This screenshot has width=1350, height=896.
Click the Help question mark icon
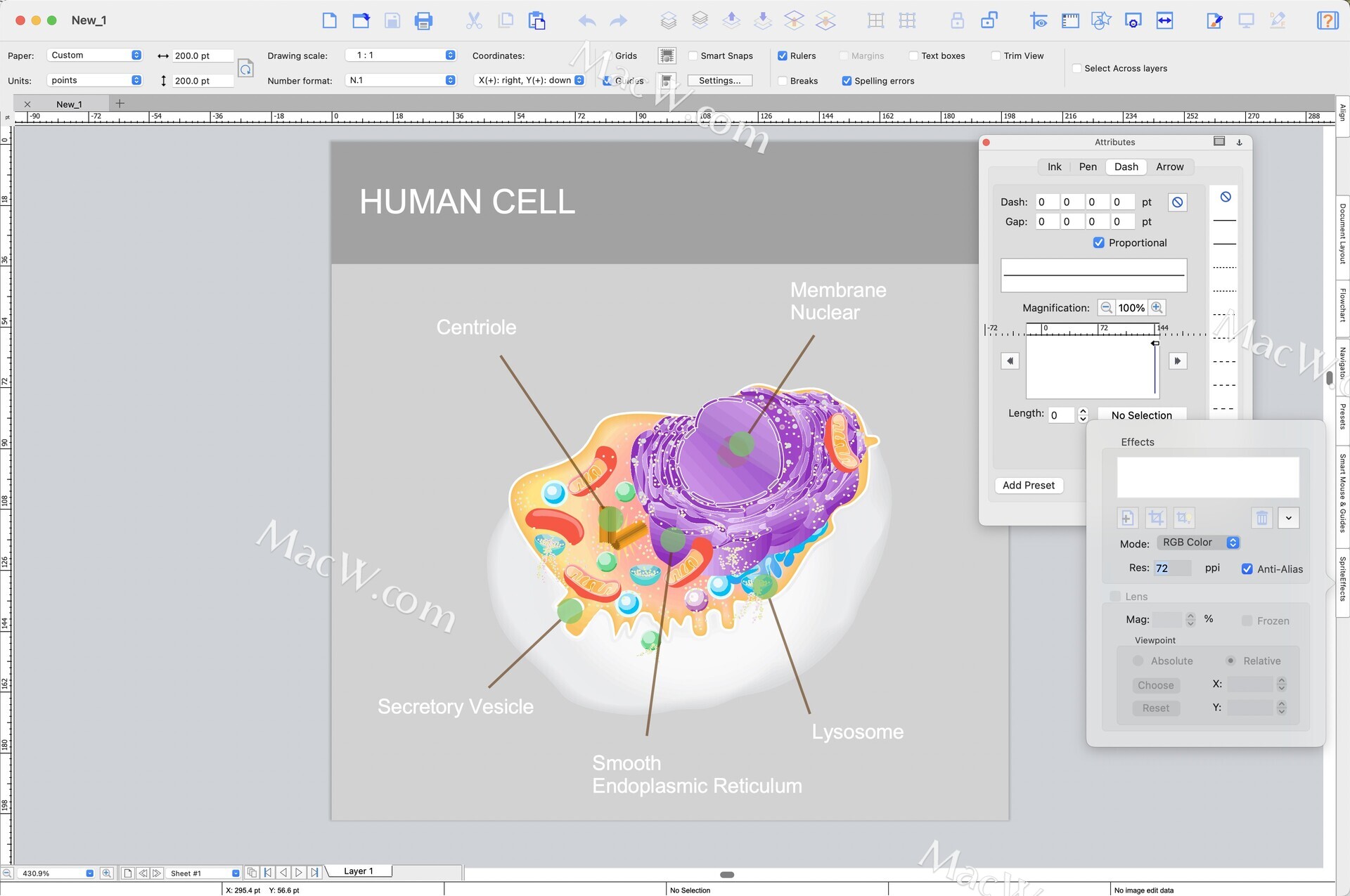(1327, 21)
